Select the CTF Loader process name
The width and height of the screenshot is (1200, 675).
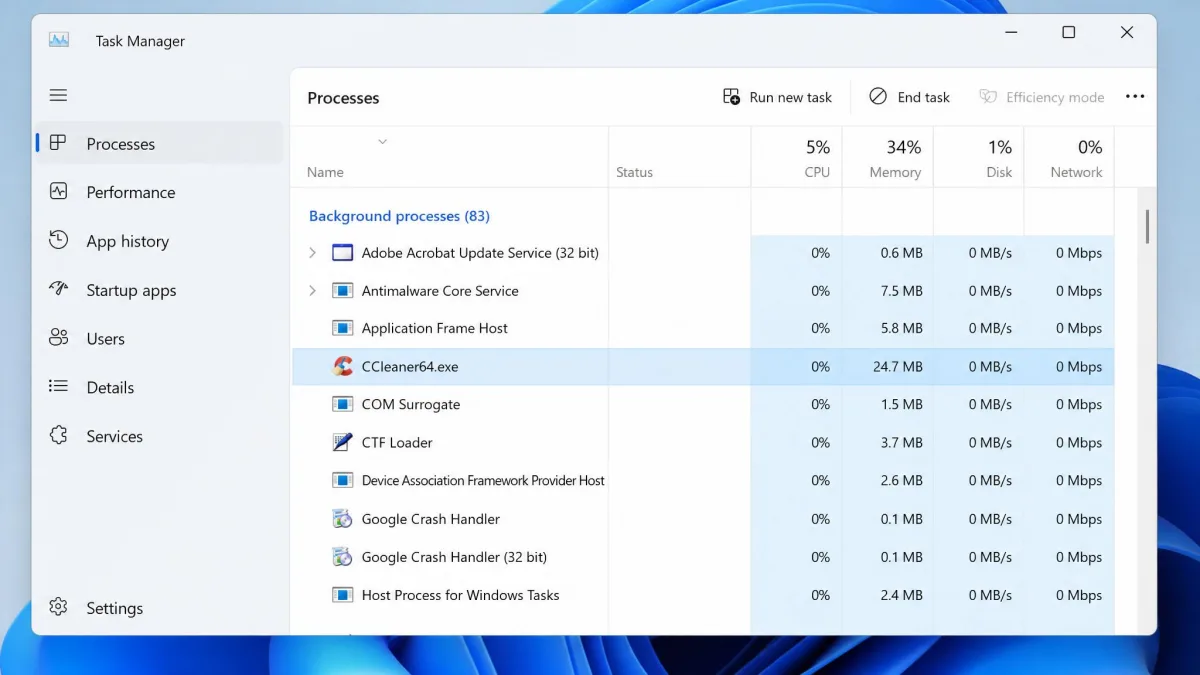[x=397, y=443]
